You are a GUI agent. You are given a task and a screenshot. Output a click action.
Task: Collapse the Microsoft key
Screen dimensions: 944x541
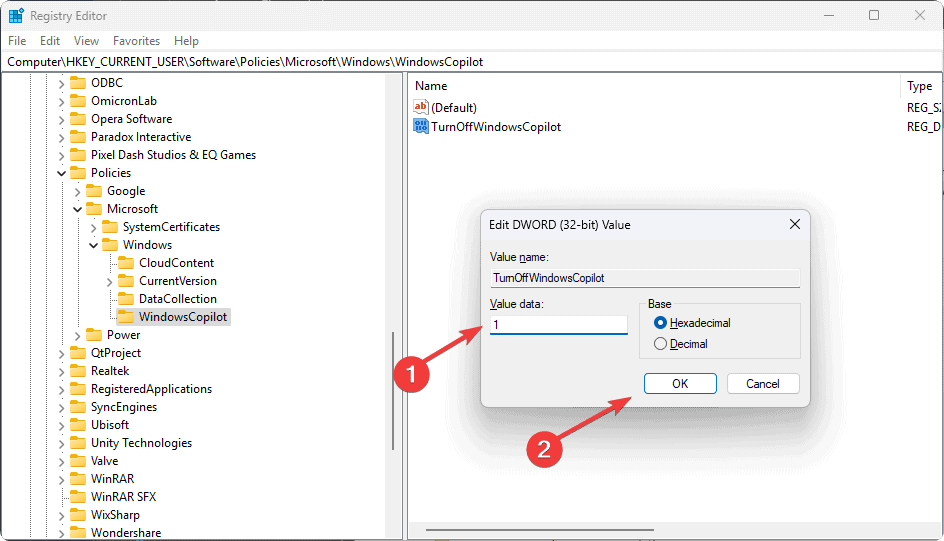(x=77, y=209)
